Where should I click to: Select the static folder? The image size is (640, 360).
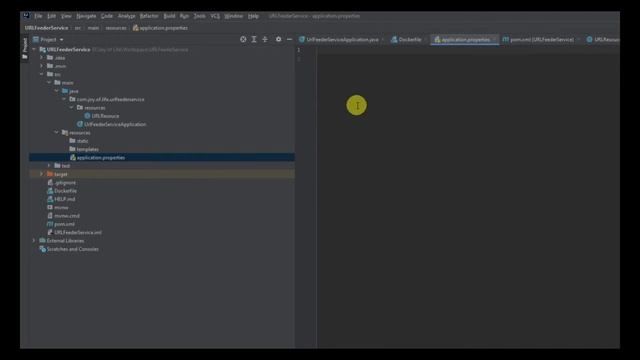coord(79,141)
